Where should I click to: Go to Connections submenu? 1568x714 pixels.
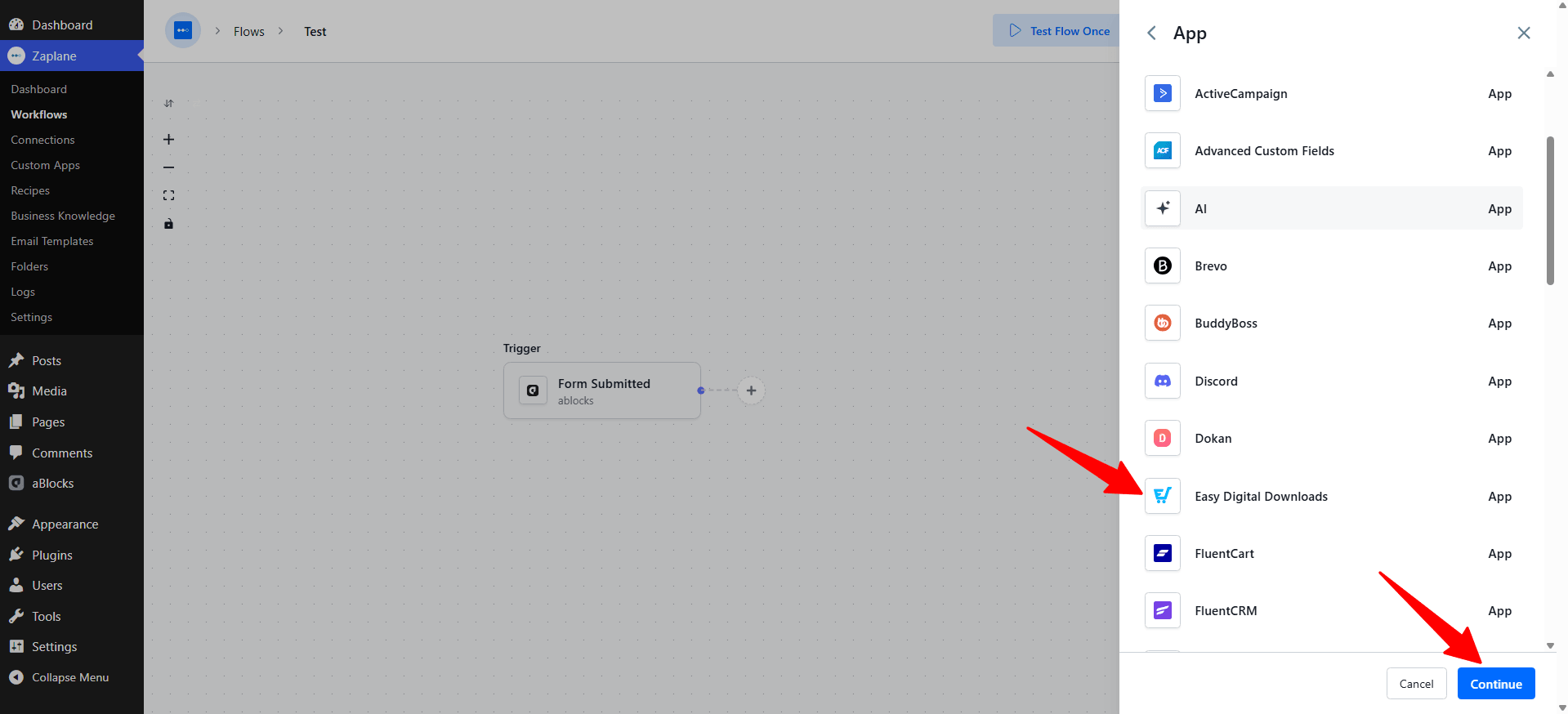pos(42,140)
